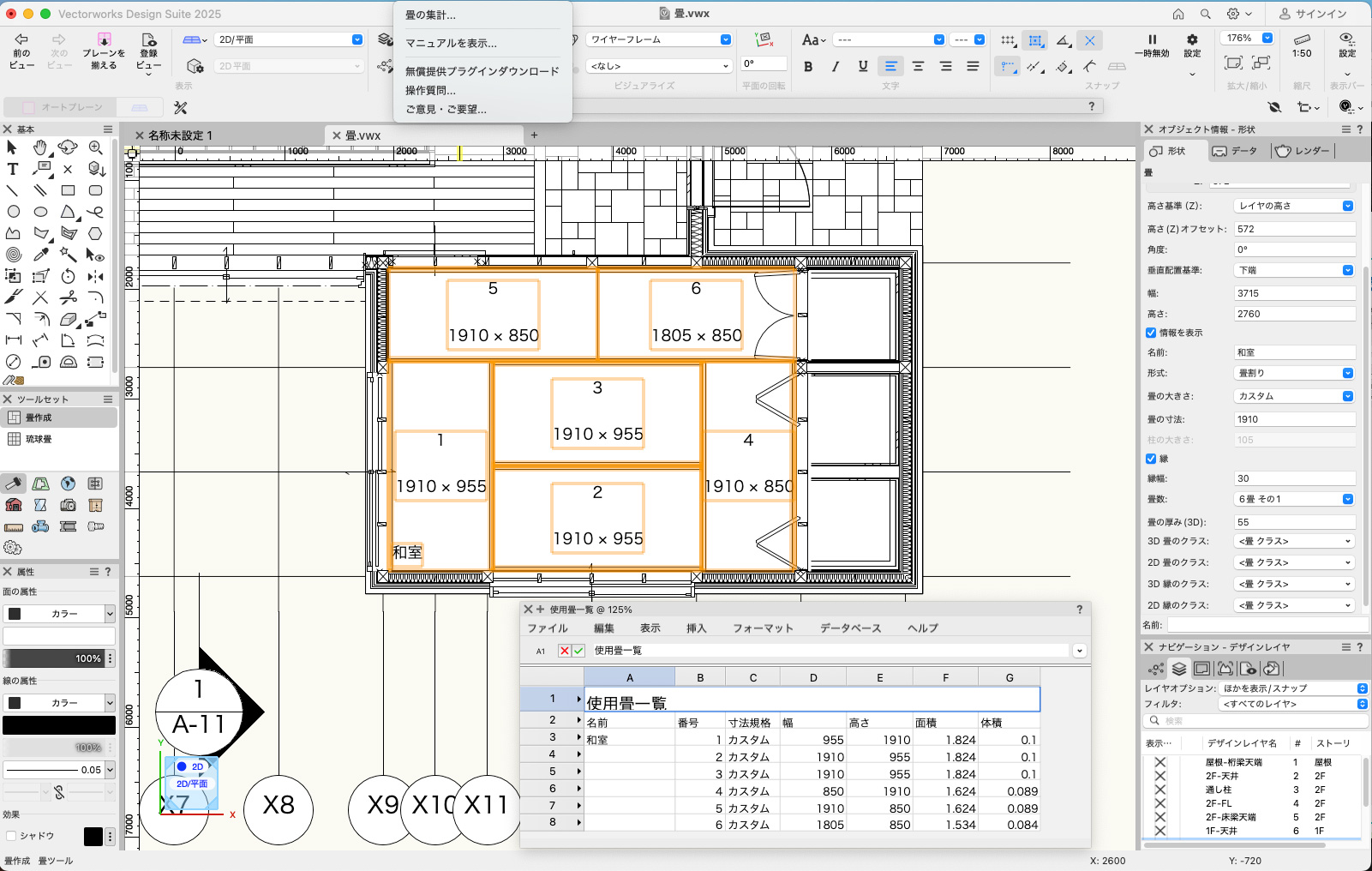The image size is (1372, 871).
Task: Select the Rotate tool
Action: (x=68, y=276)
